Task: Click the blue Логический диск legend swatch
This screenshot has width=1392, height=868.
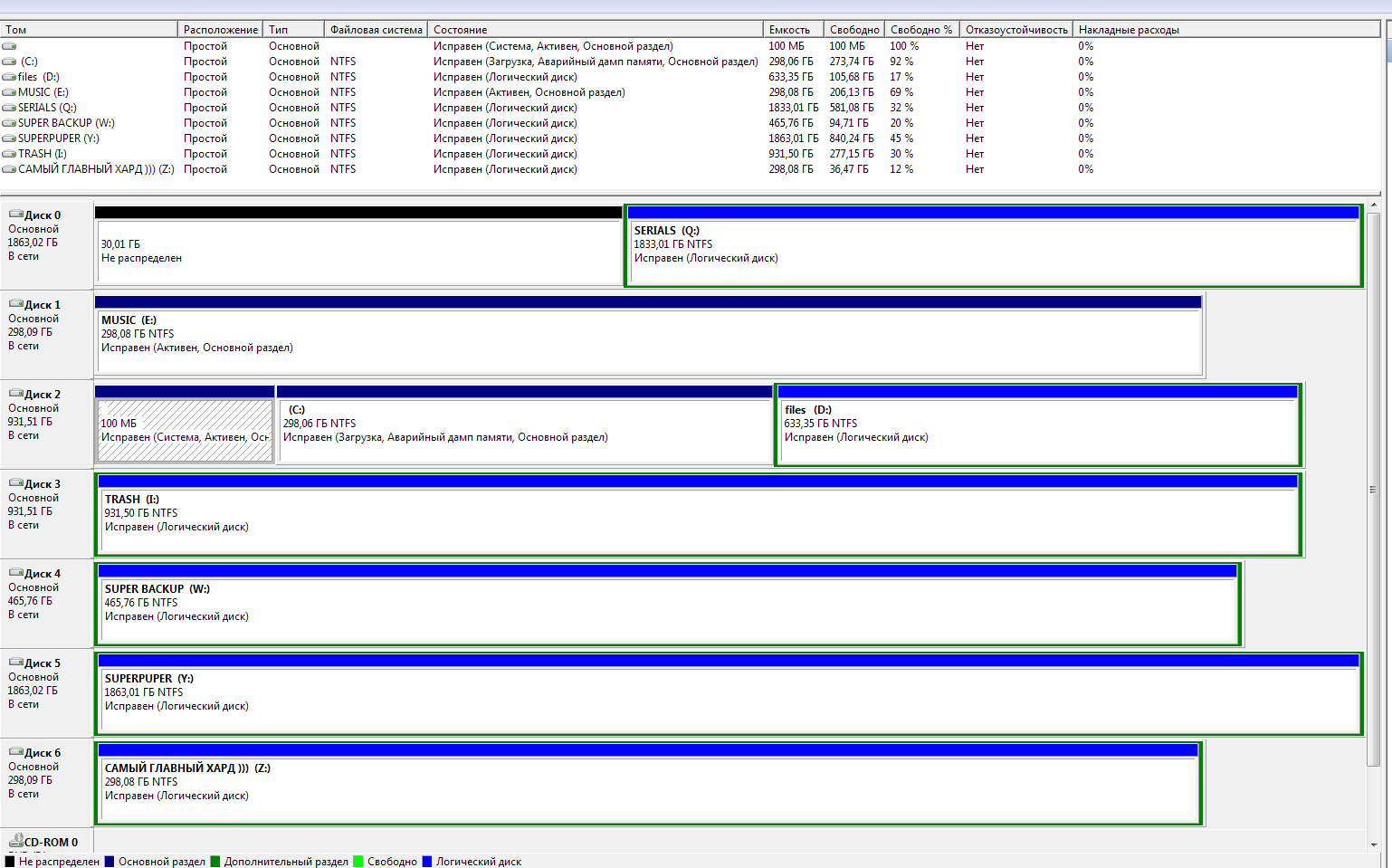Action: [x=427, y=862]
